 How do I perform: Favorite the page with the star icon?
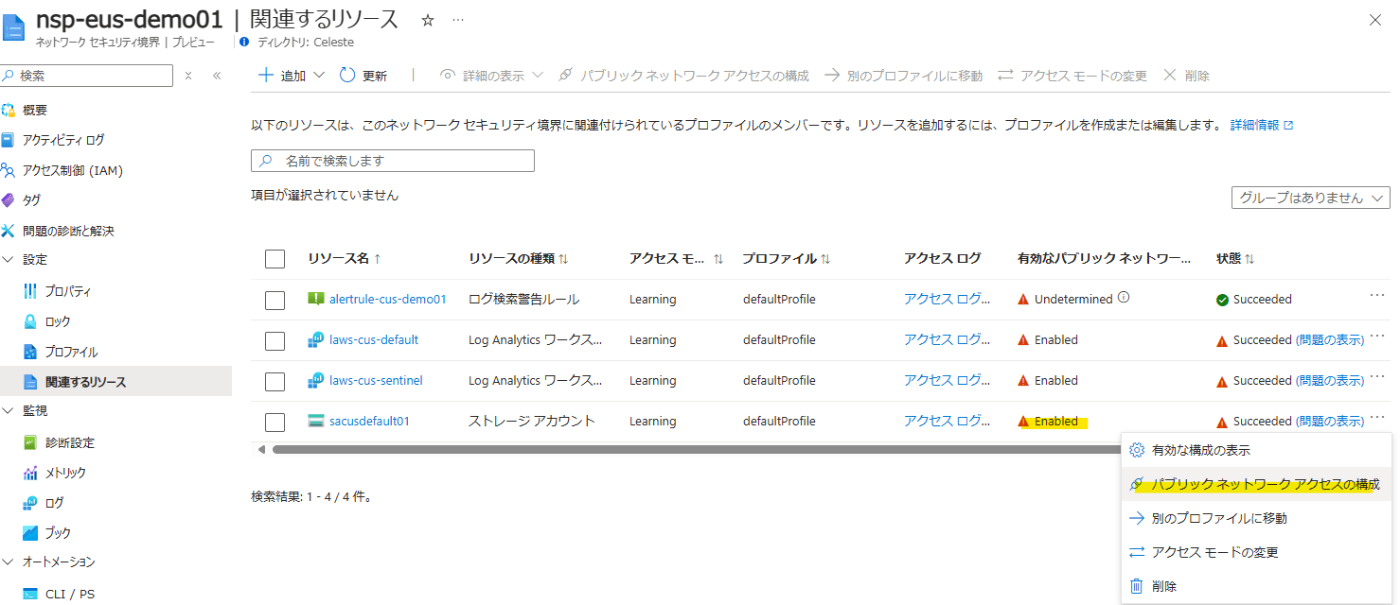click(x=428, y=20)
